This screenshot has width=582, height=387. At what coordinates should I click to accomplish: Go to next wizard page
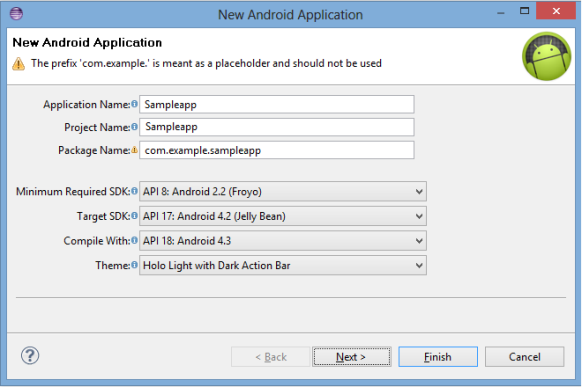pyautogui.click(x=352, y=357)
